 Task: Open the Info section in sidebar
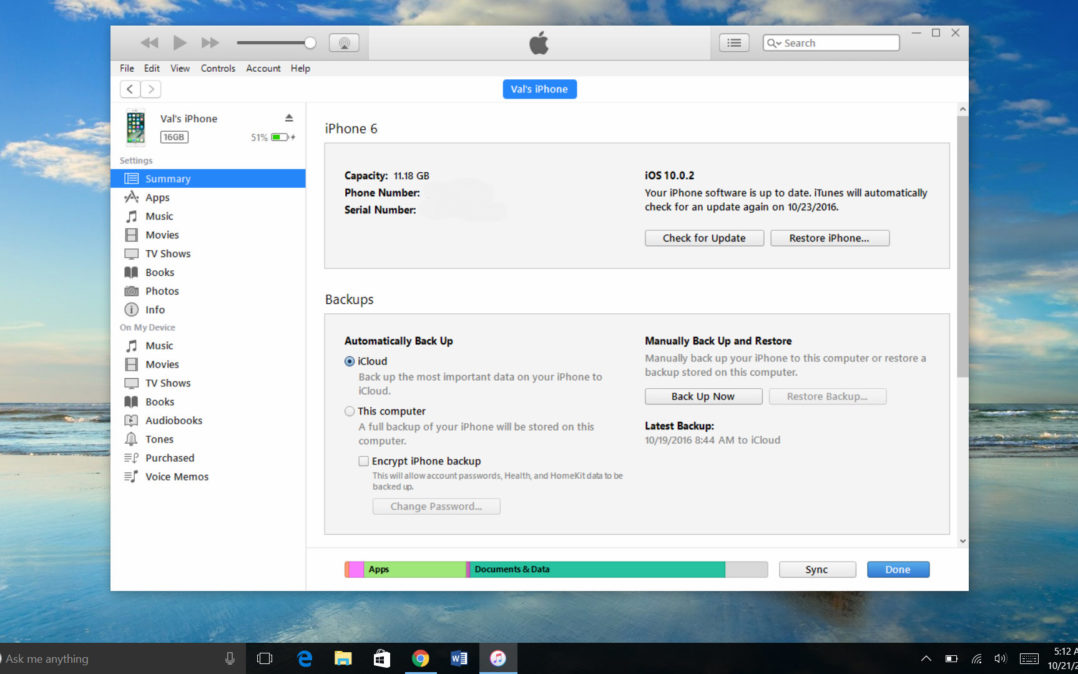(x=154, y=309)
